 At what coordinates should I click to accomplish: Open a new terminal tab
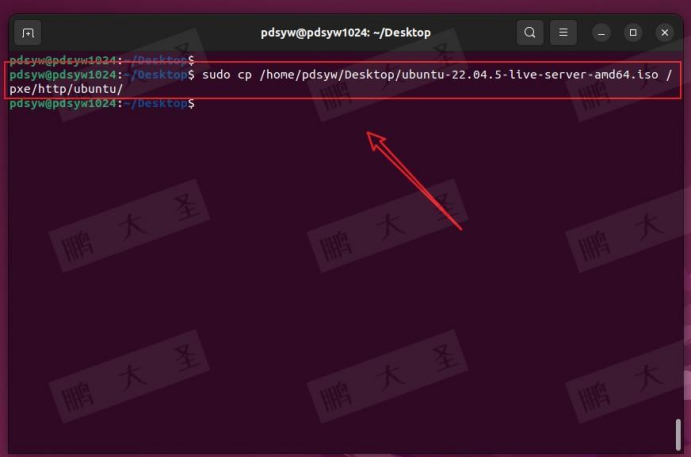point(28,33)
